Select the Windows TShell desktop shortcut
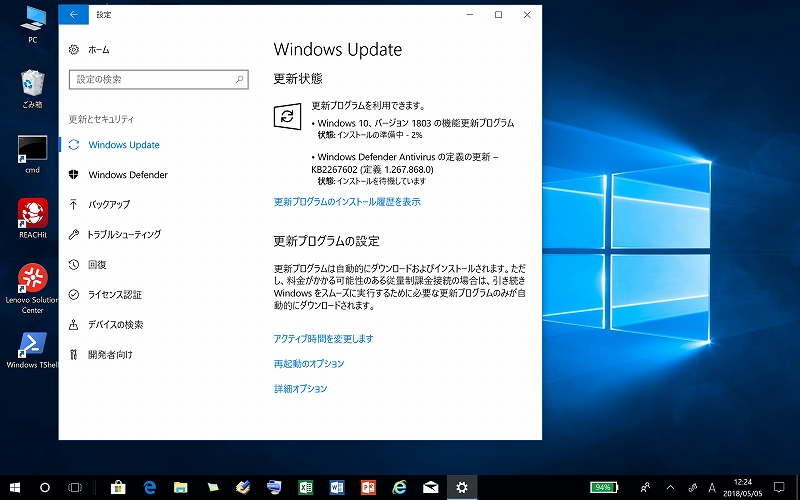 [x=33, y=350]
